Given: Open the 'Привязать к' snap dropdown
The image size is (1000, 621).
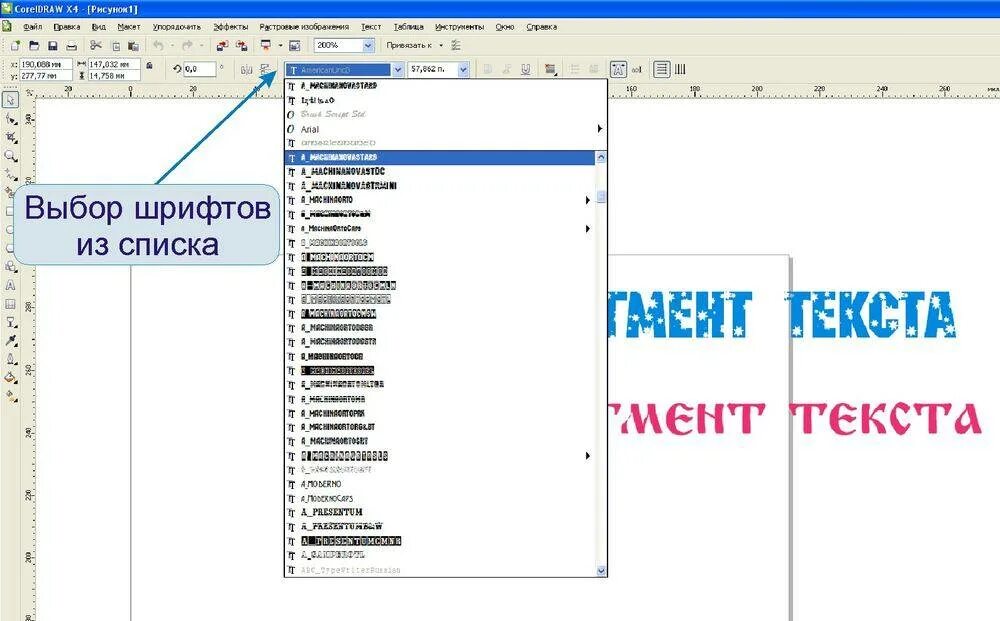Looking at the screenshot, I should 441,45.
